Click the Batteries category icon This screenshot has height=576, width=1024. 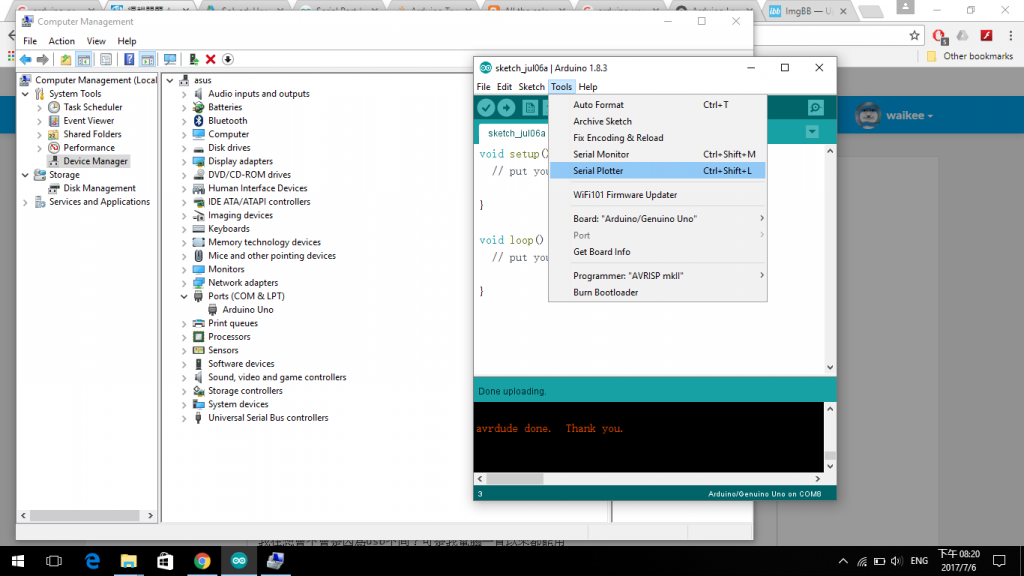pos(199,107)
